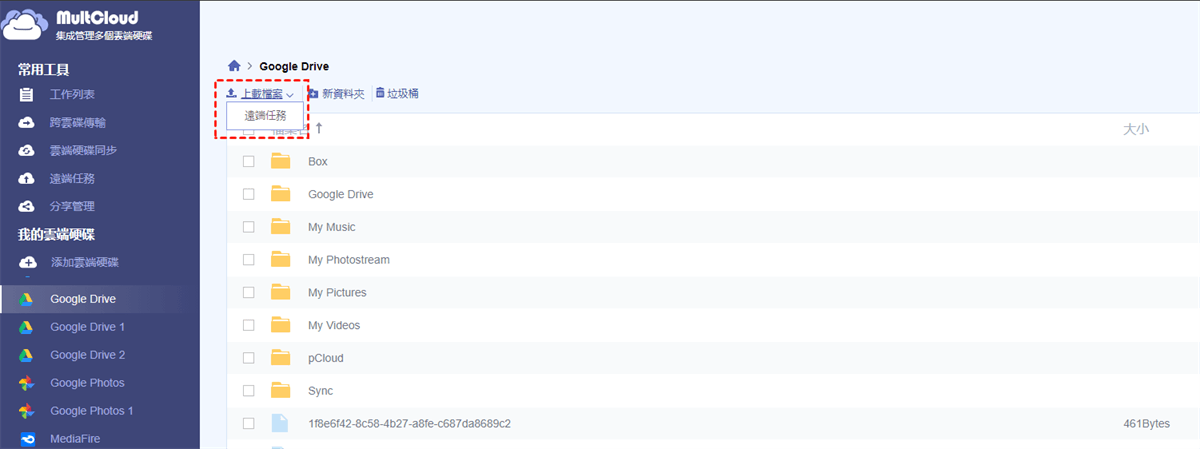Toggle the name column sort arrow
The image size is (1200, 449).
(x=319, y=128)
